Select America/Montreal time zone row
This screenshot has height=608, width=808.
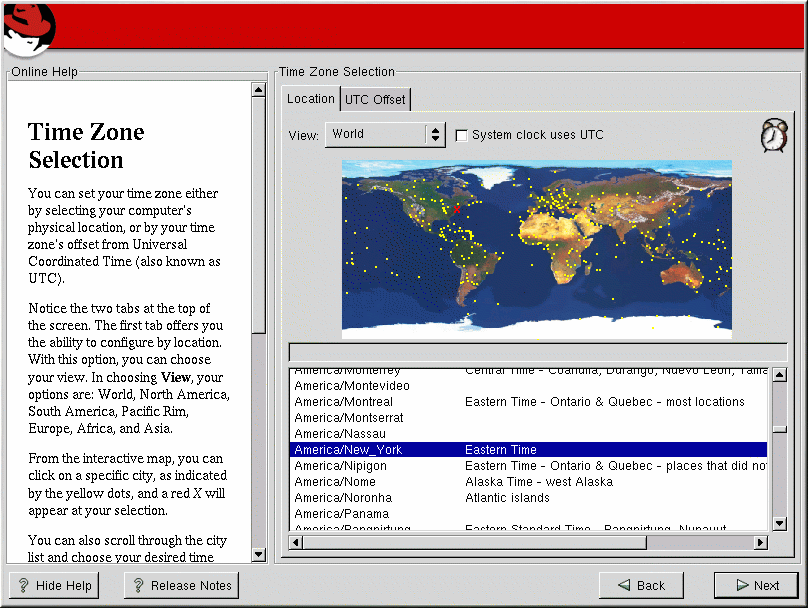(528, 401)
